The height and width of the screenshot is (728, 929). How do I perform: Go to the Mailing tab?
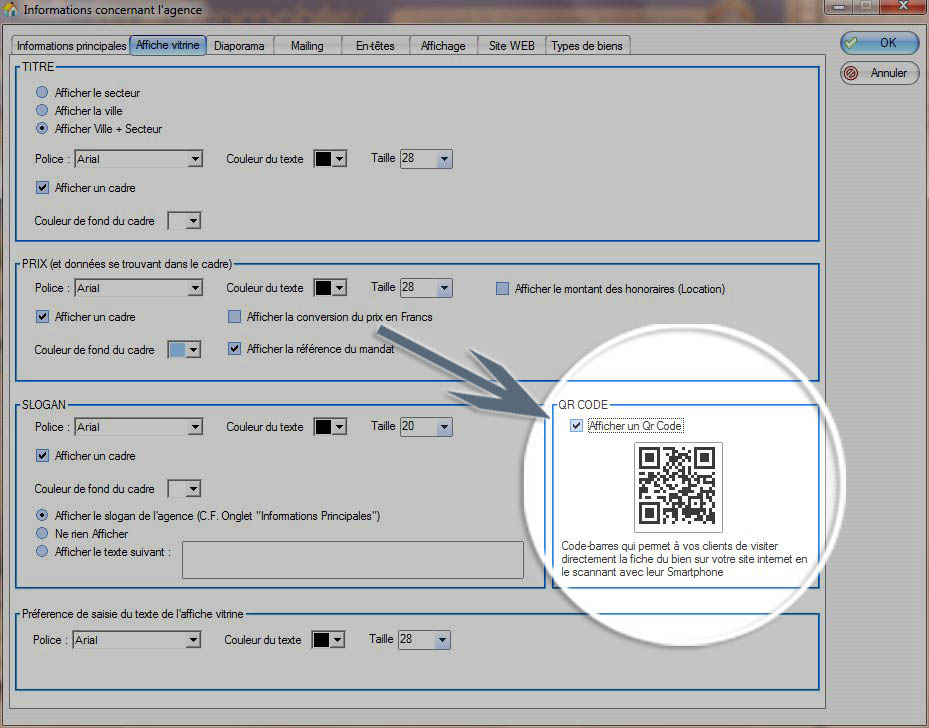[x=307, y=46]
